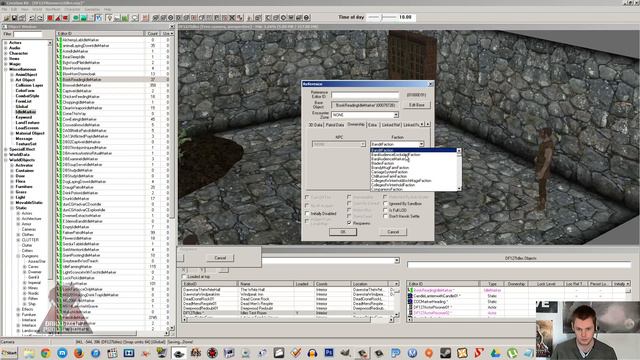Click the Edit Base button
The width and height of the screenshot is (640, 360).
coord(417,105)
